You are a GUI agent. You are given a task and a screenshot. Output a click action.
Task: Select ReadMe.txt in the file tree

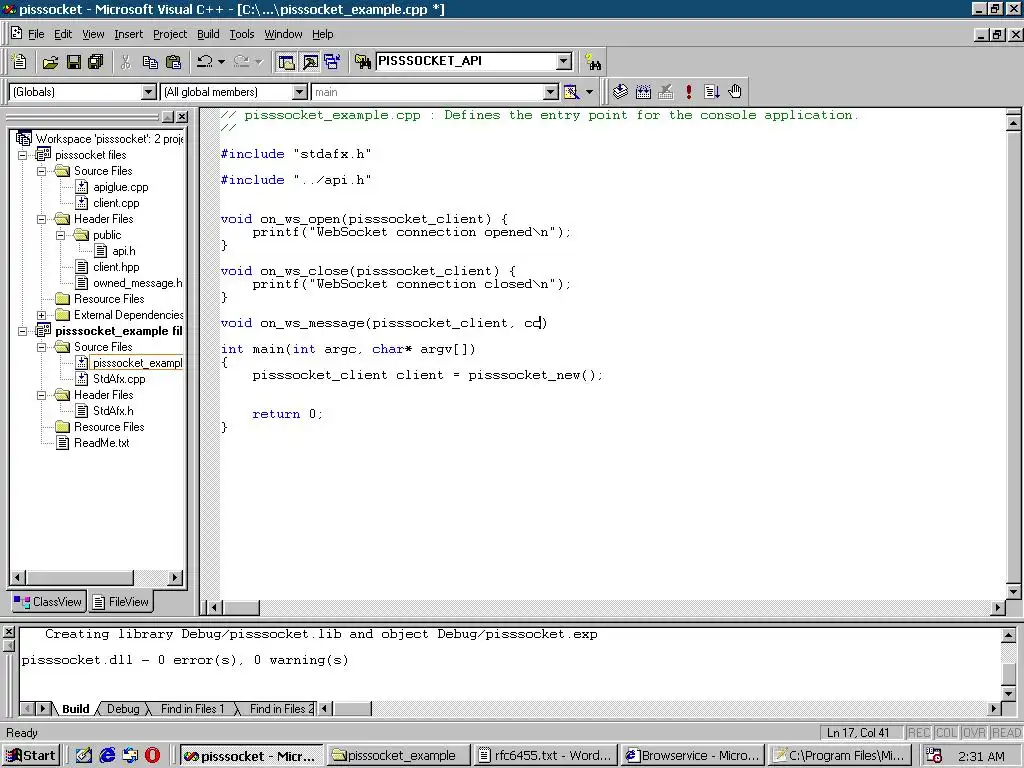[x=101, y=443]
